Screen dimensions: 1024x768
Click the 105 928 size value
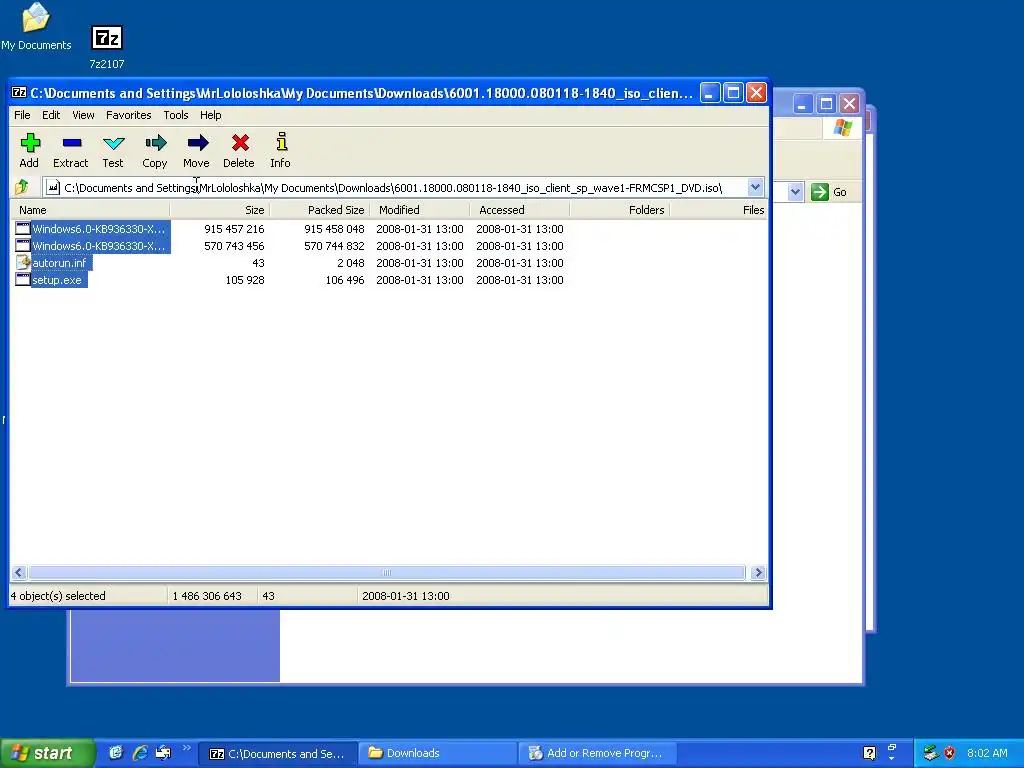point(244,280)
